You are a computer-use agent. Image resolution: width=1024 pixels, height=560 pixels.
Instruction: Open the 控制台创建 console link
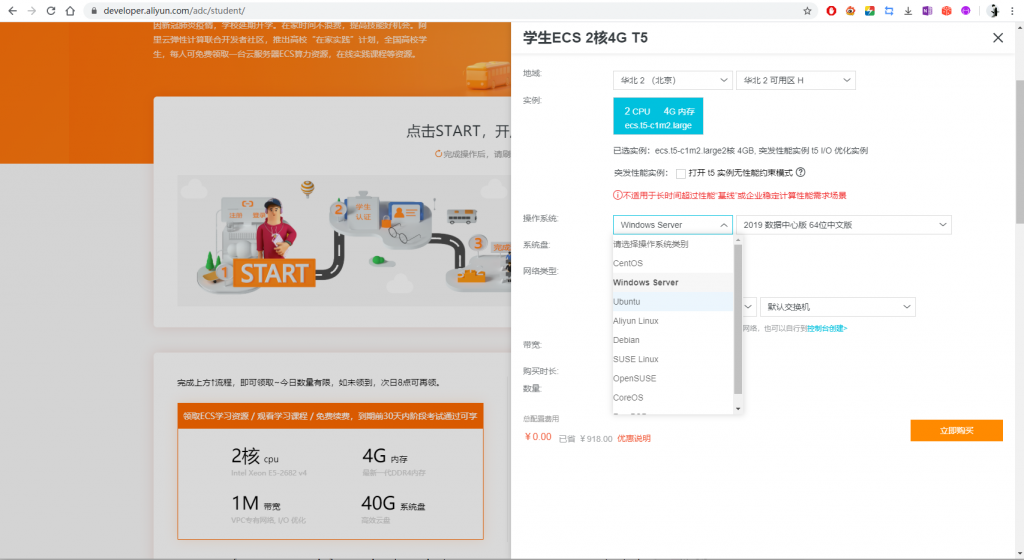pyautogui.click(x=827, y=328)
